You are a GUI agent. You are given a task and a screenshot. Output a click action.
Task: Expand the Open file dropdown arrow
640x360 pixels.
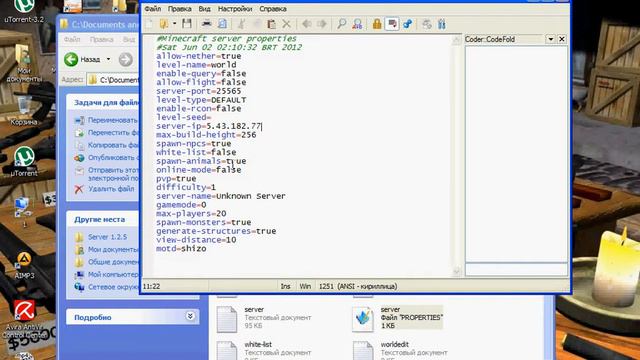tap(174, 24)
